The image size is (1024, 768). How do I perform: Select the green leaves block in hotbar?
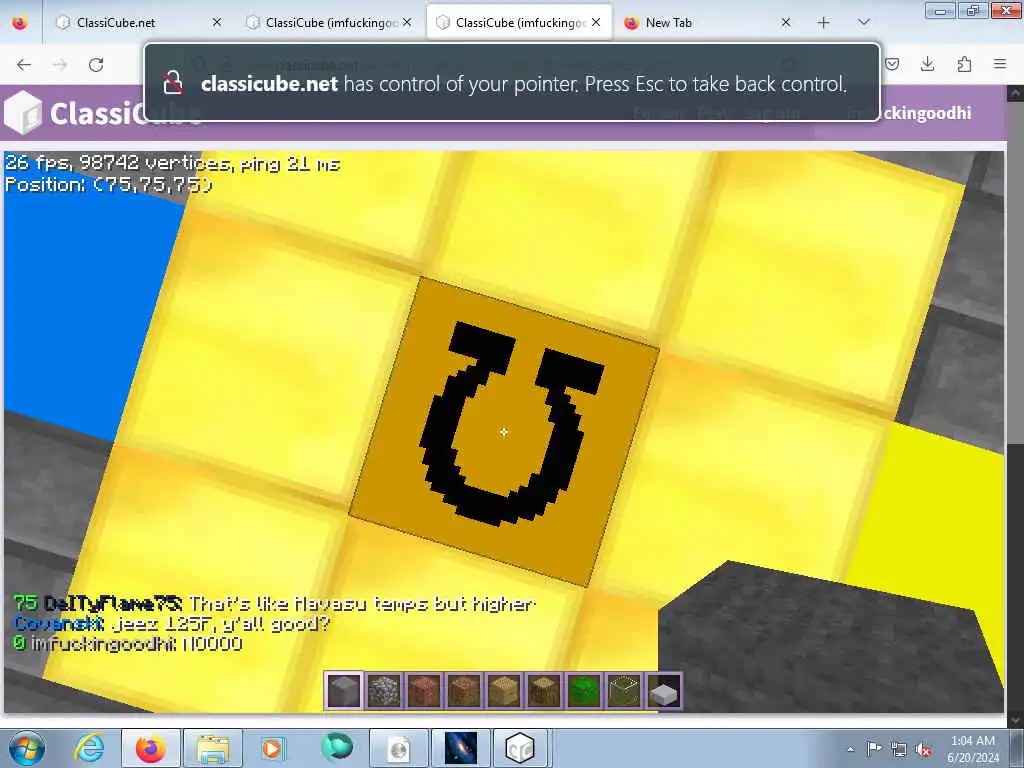(x=583, y=690)
